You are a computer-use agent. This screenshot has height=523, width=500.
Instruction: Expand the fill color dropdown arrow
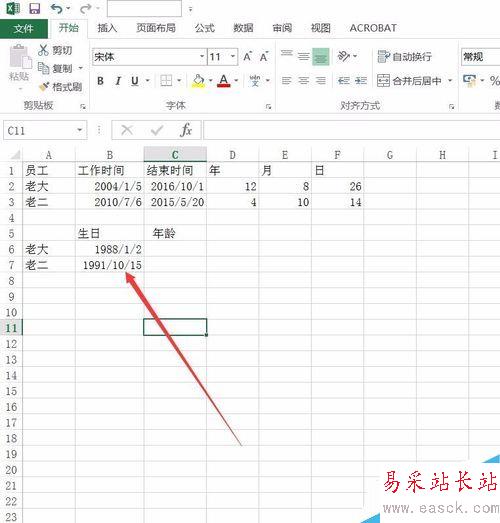pyautogui.click(x=210, y=80)
